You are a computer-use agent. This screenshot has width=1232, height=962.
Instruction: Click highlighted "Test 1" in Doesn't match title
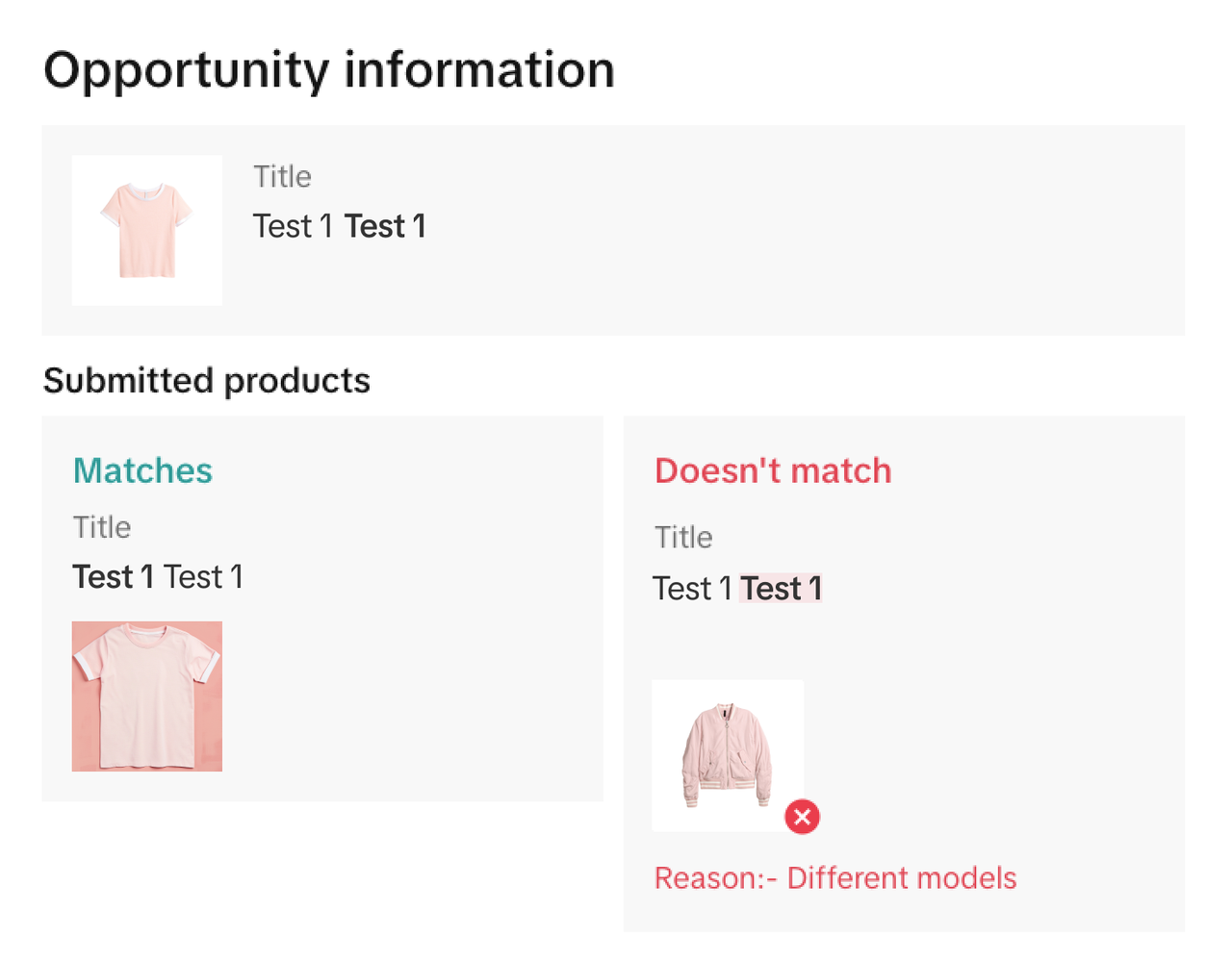[781, 589]
